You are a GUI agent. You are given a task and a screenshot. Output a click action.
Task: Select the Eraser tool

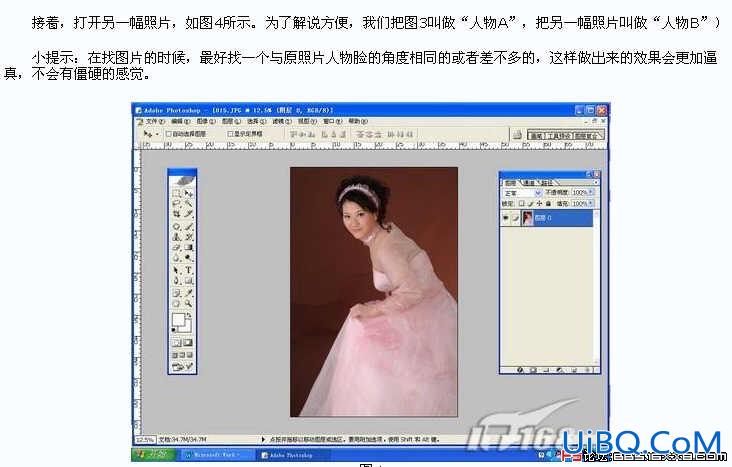pyautogui.click(x=176, y=248)
